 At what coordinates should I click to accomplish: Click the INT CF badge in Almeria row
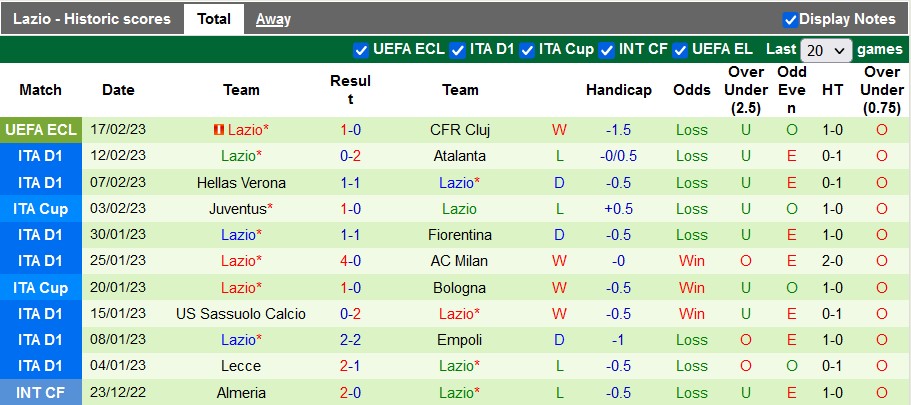pyautogui.click(x=41, y=393)
